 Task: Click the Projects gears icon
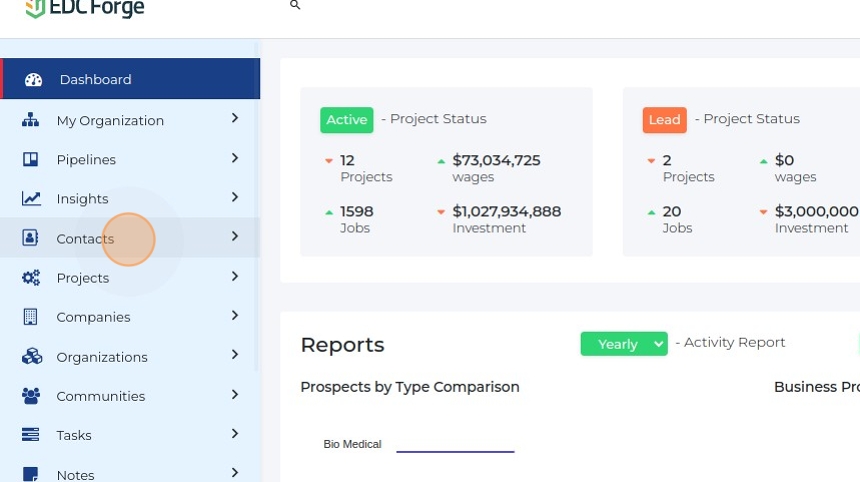31,277
